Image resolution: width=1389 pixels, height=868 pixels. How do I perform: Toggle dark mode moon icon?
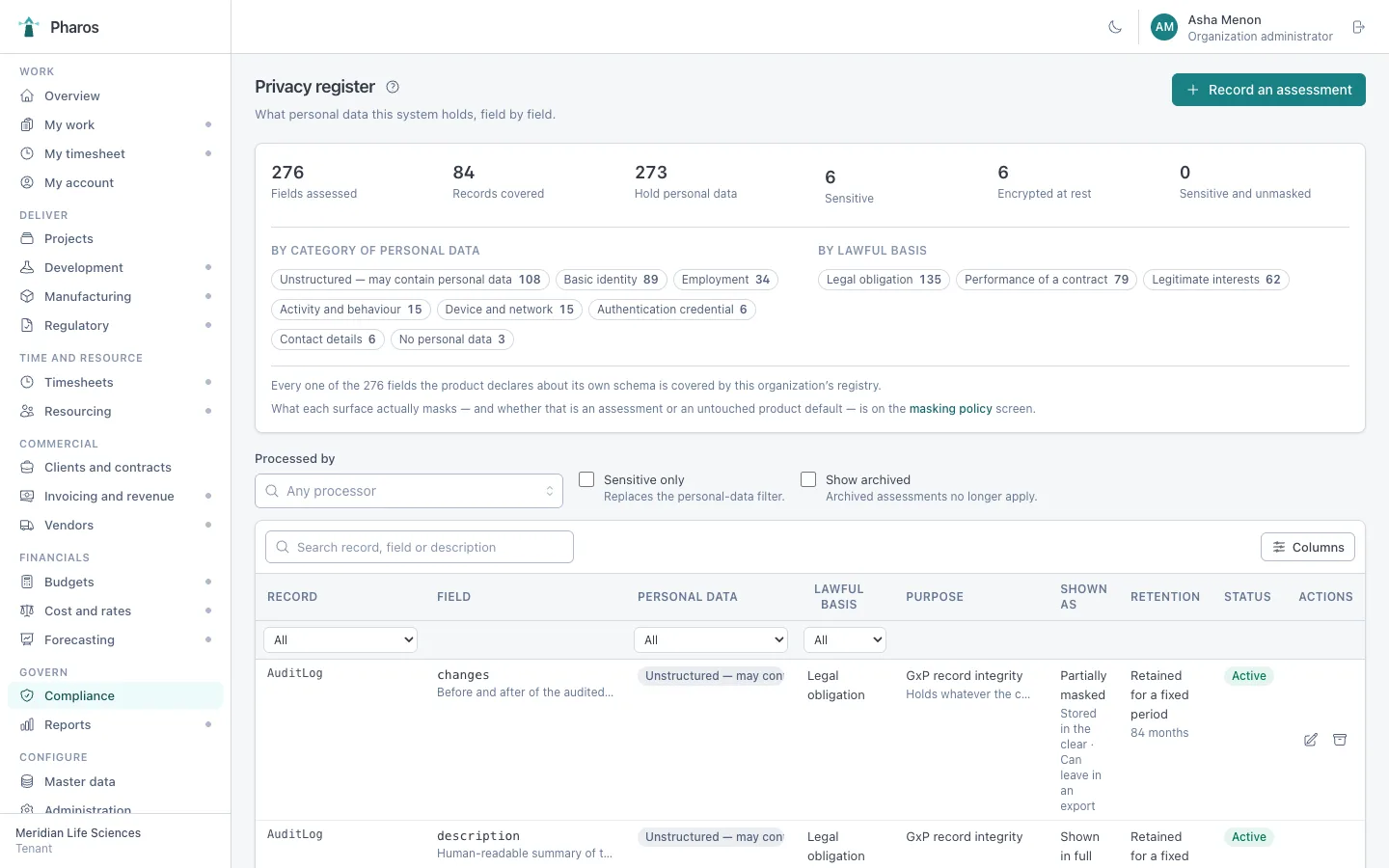point(1115,27)
